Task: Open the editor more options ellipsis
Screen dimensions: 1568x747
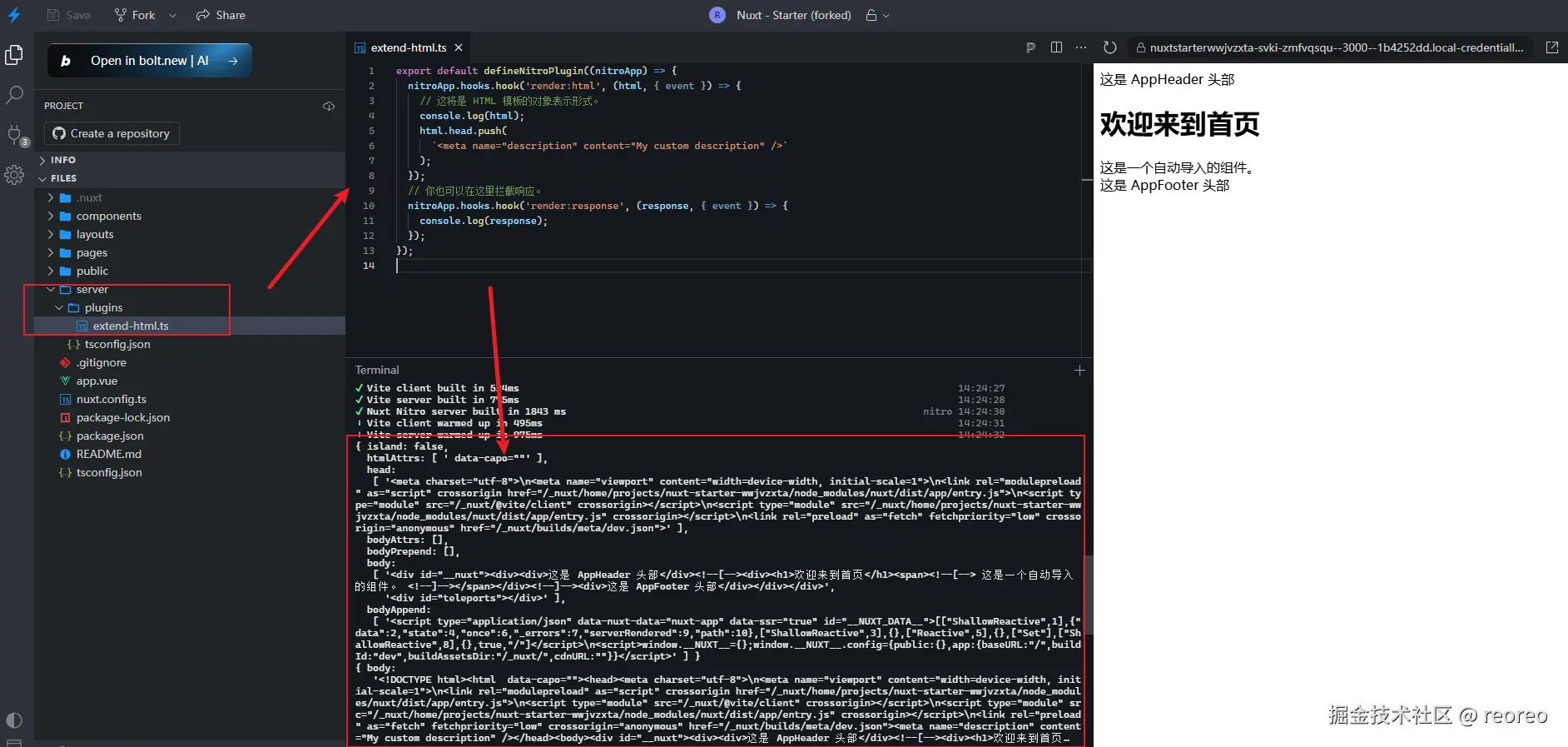Action: coord(1081,47)
